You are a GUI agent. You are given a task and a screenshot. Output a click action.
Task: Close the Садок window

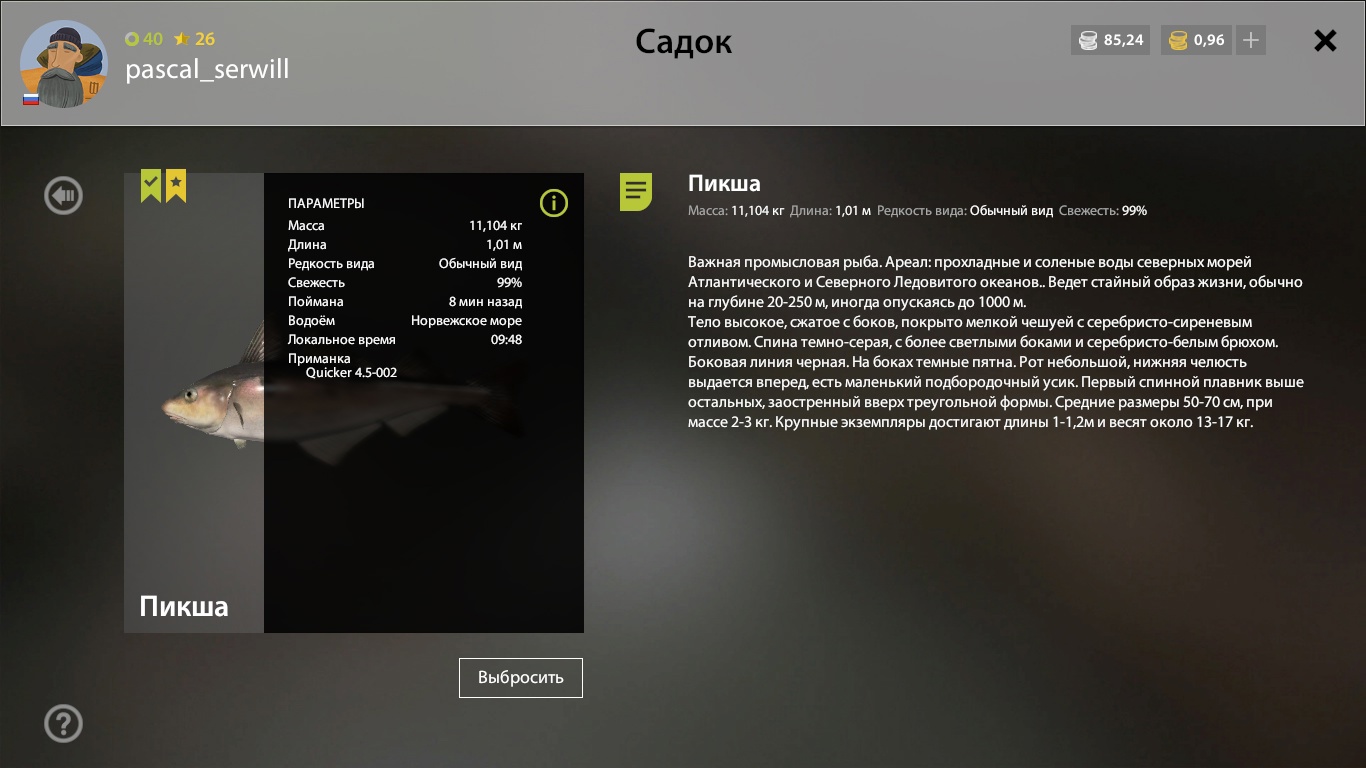pyautogui.click(x=1325, y=41)
